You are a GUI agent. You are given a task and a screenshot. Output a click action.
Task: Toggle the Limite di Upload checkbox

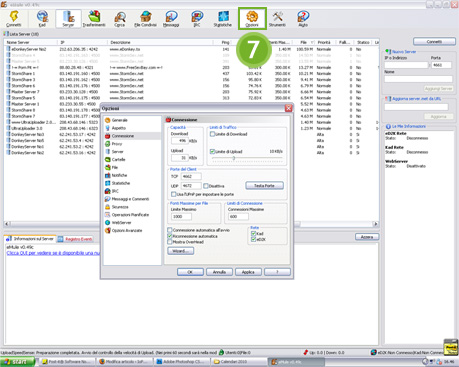pos(212,151)
